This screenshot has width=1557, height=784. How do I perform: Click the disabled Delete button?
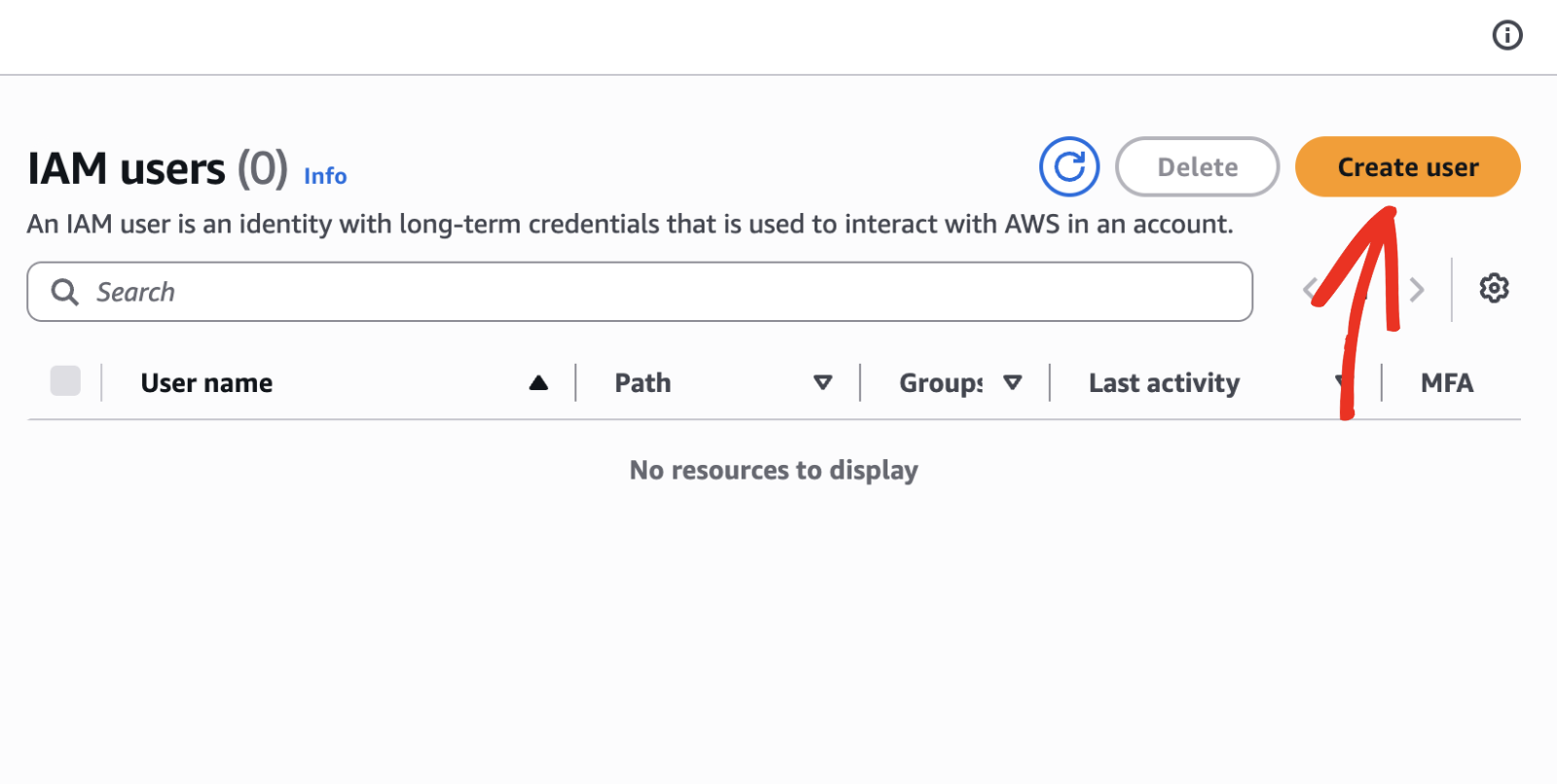point(1197,166)
